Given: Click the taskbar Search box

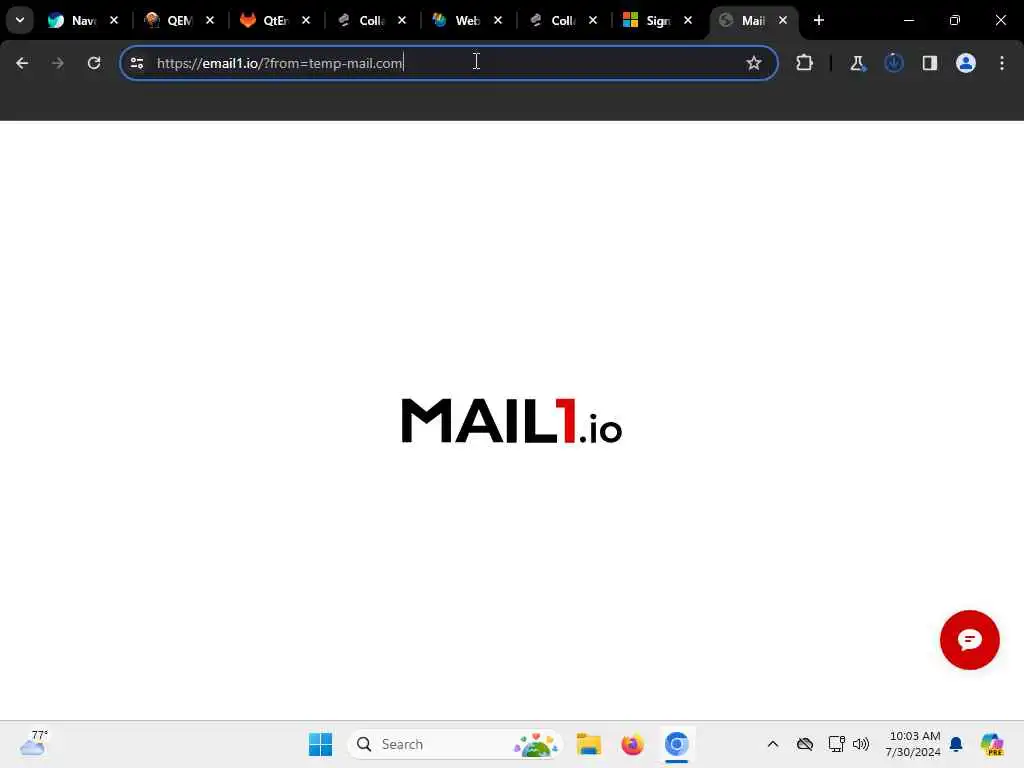Looking at the screenshot, I should pos(455,744).
